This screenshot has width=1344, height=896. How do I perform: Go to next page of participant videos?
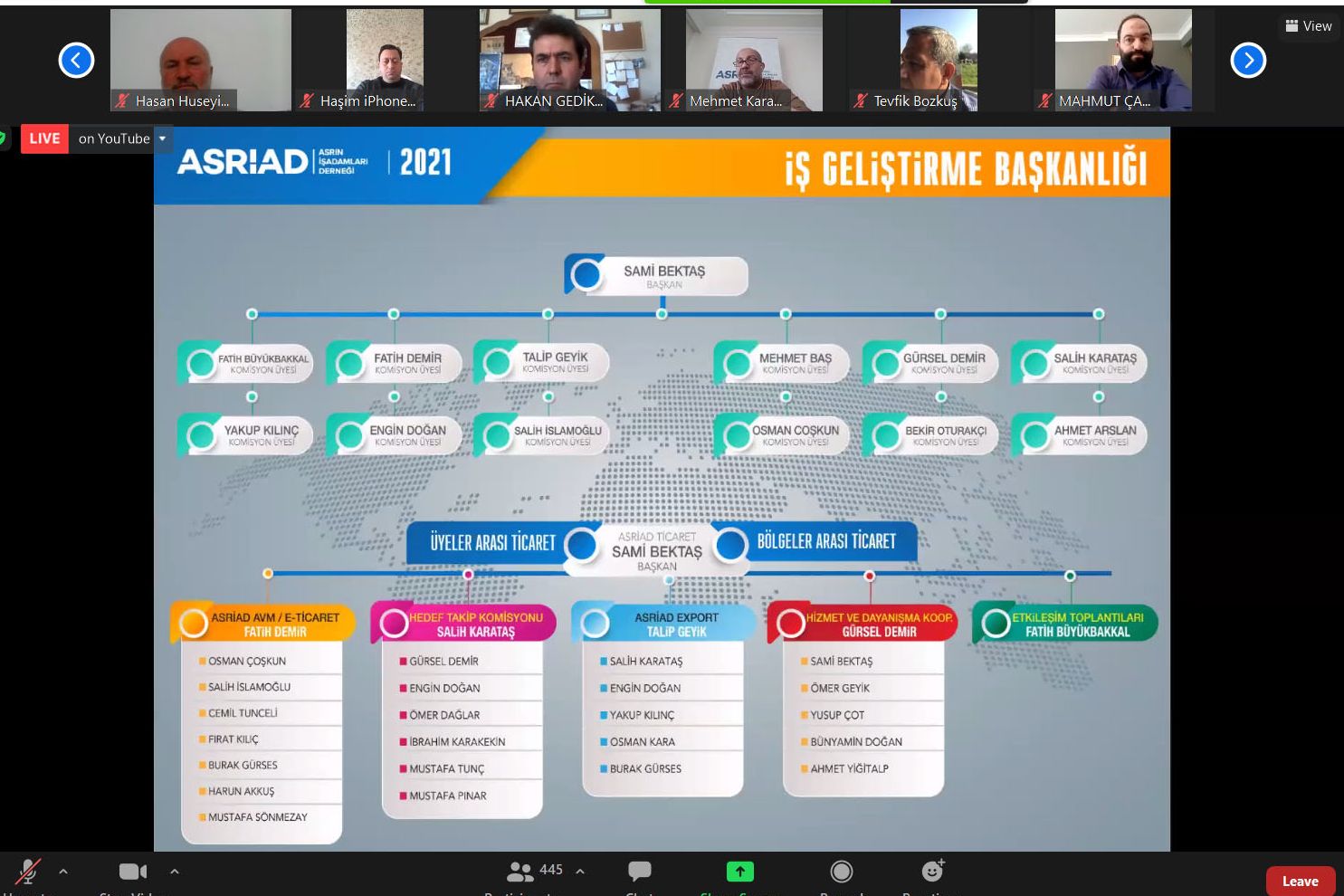1248,61
